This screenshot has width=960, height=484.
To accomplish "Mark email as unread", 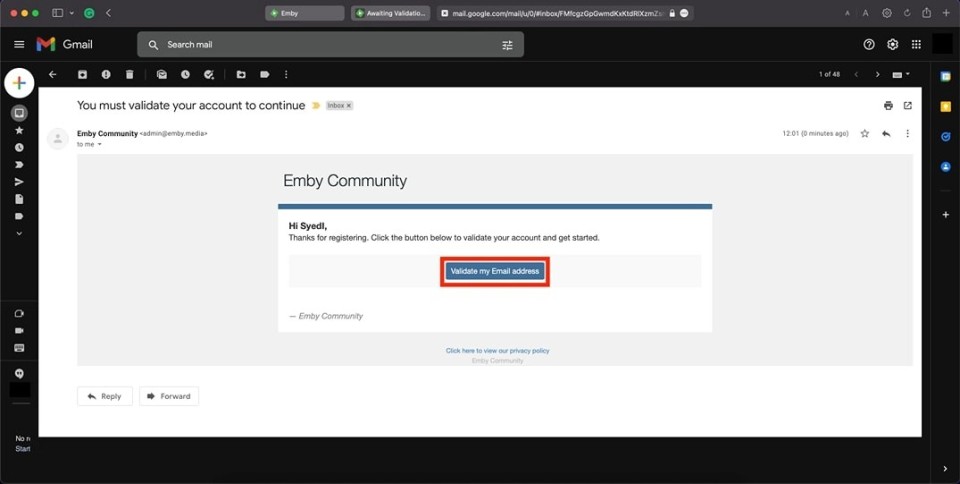I will click(x=162, y=74).
